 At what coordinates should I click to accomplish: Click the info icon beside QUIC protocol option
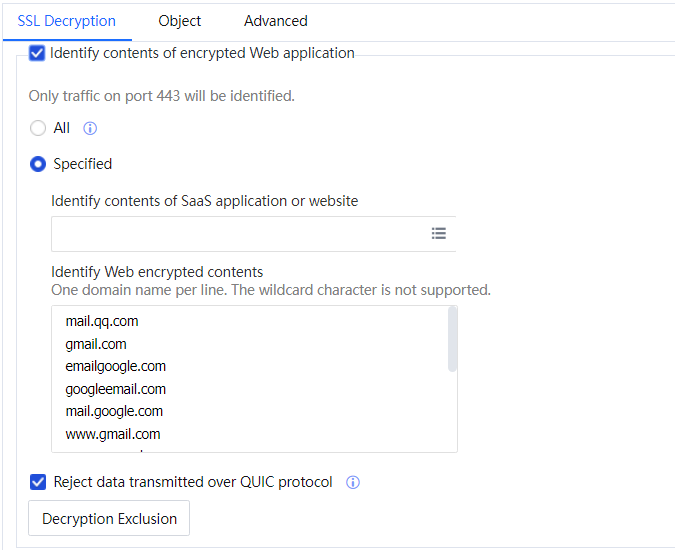tap(352, 483)
